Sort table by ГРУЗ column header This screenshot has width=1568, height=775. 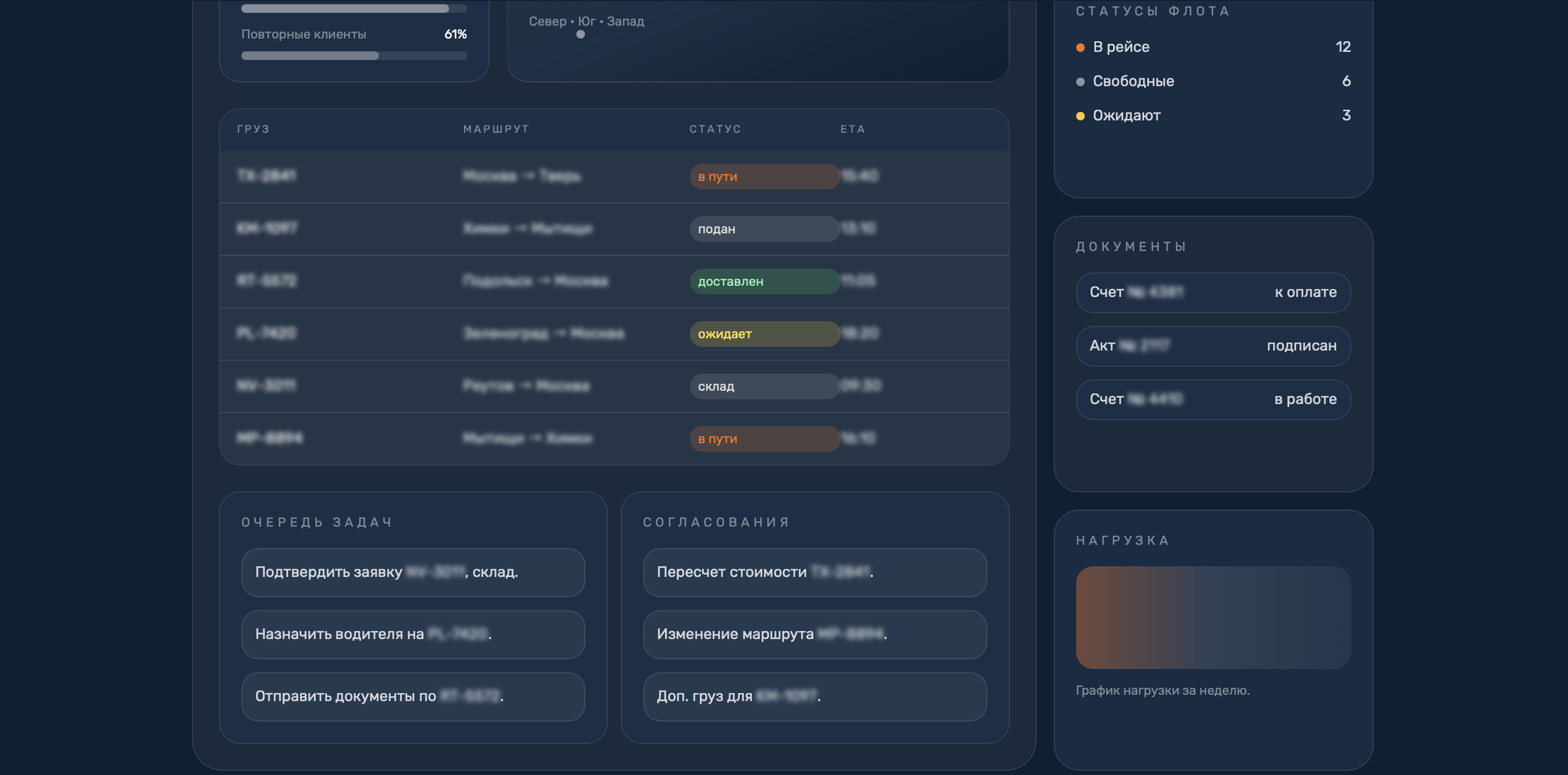pos(253,129)
